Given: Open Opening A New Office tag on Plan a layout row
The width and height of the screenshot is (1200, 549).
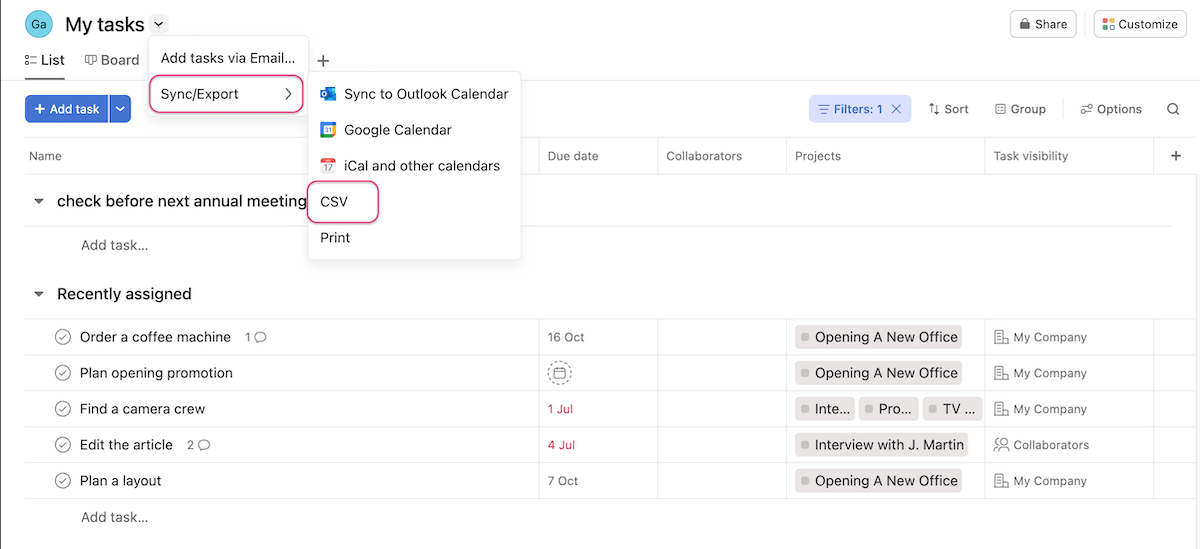Looking at the screenshot, I should tap(878, 481).
